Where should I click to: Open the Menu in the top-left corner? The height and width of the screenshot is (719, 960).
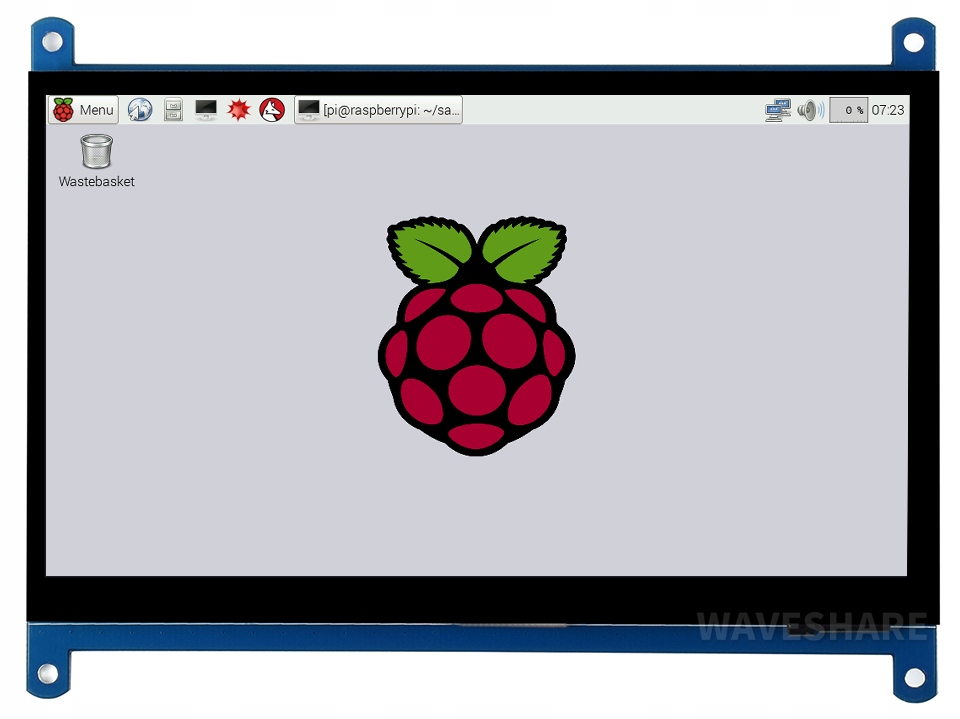[x=83, y=110]
